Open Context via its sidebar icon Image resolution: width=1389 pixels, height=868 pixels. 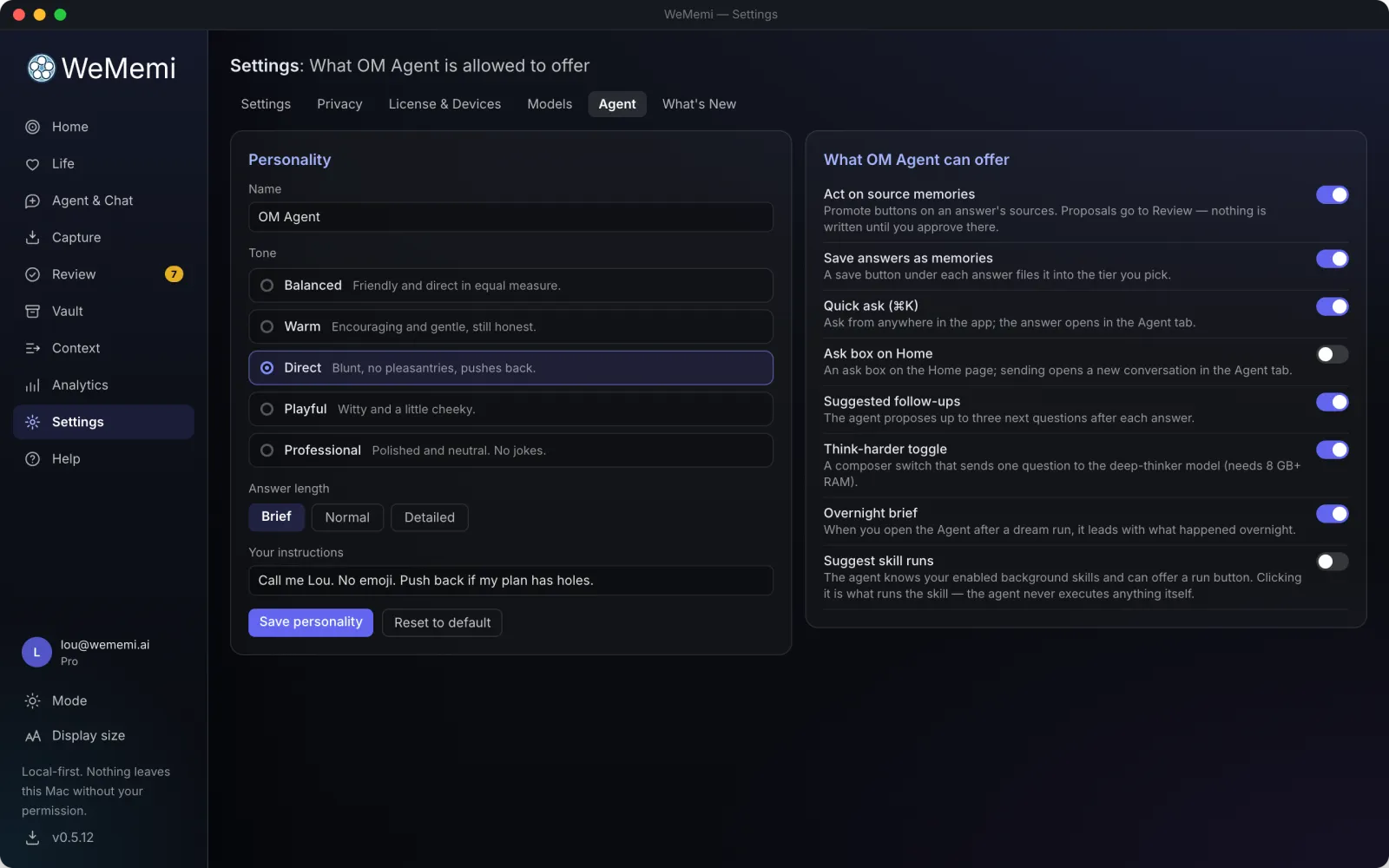coord(33,348)
